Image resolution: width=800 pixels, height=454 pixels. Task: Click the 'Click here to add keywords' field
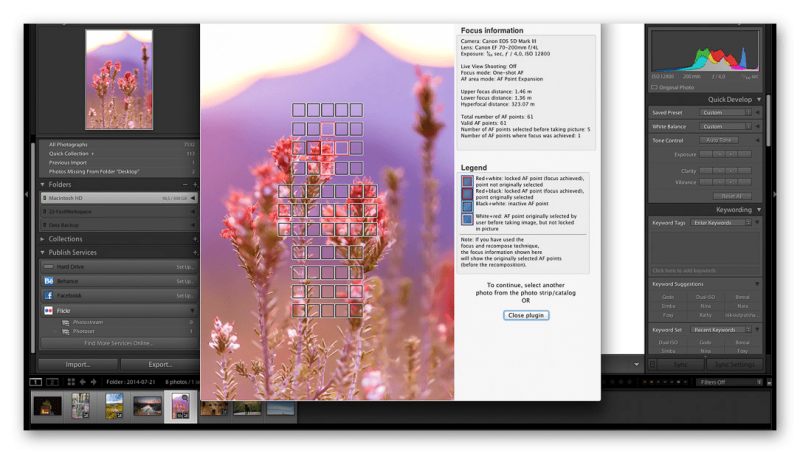pos(705,270)
